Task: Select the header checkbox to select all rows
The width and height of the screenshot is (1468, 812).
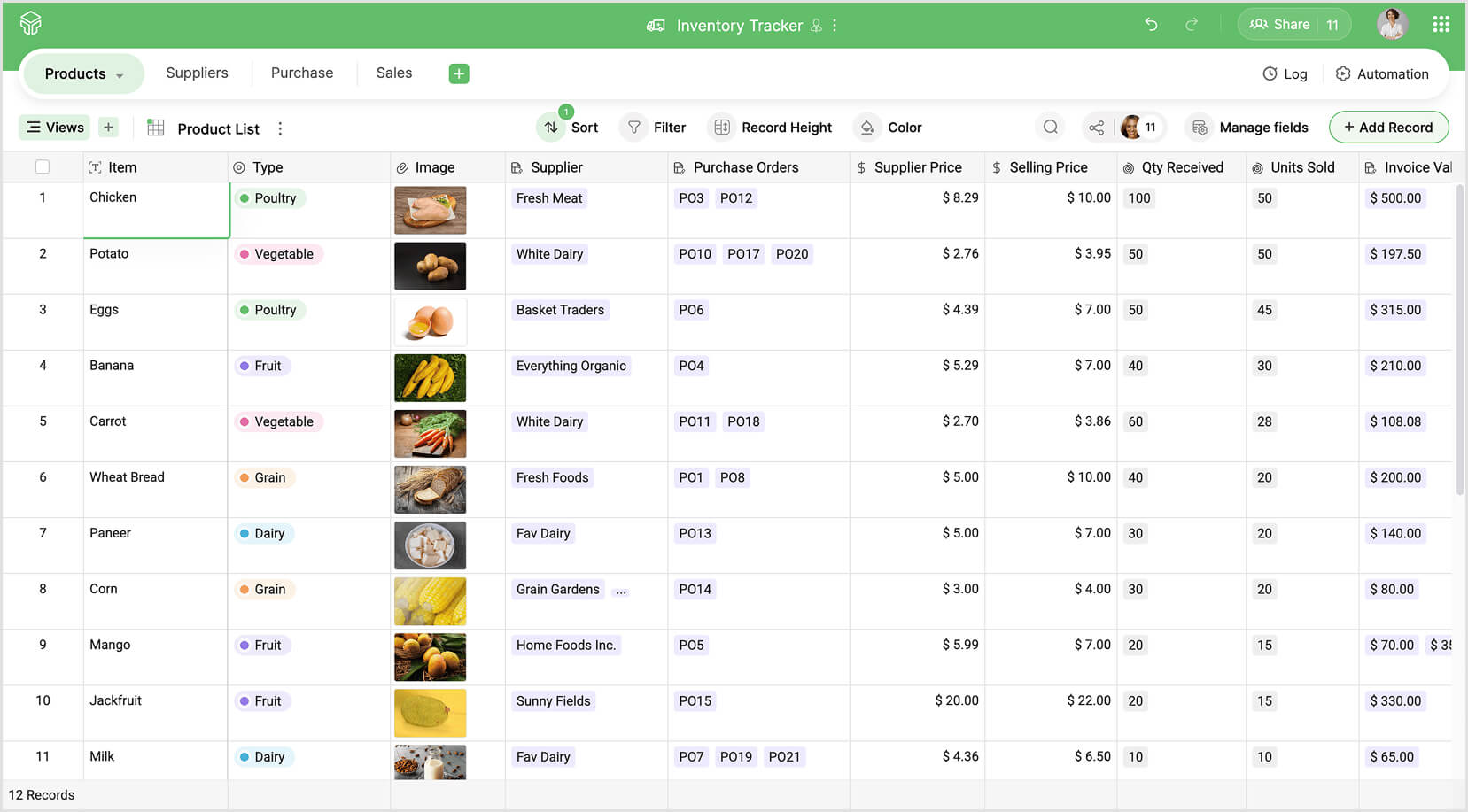Action: click(42, 166)
